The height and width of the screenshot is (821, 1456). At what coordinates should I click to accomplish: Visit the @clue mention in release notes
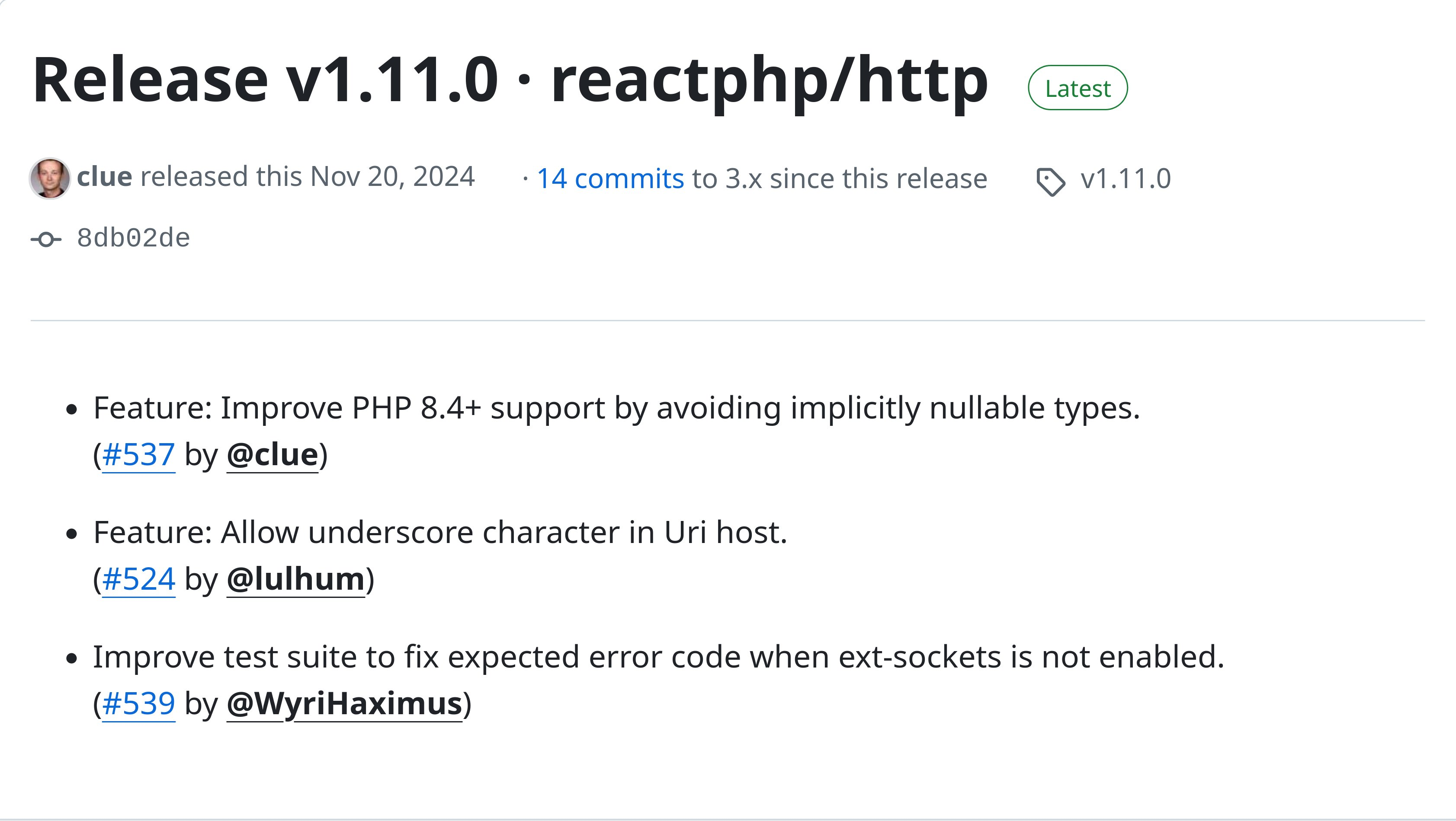pyautogui.click(x=273, y=455)
